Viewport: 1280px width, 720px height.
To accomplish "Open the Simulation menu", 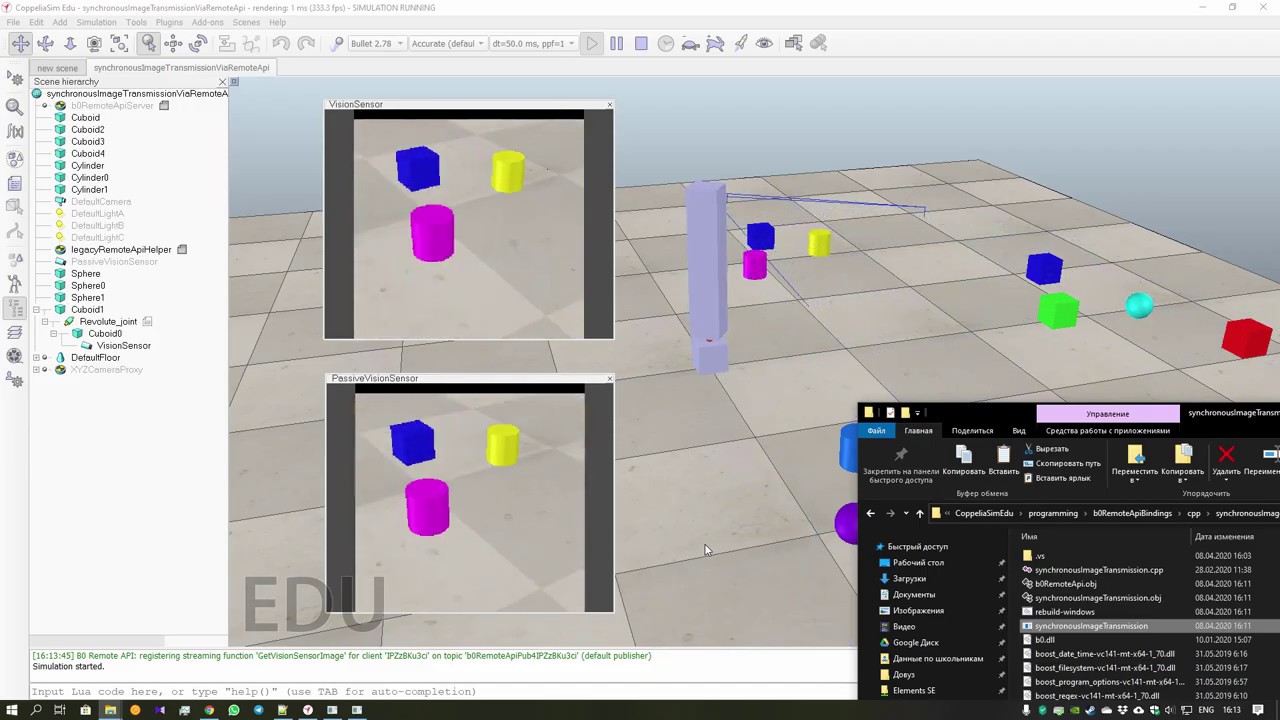I will (x=96, y=22).
